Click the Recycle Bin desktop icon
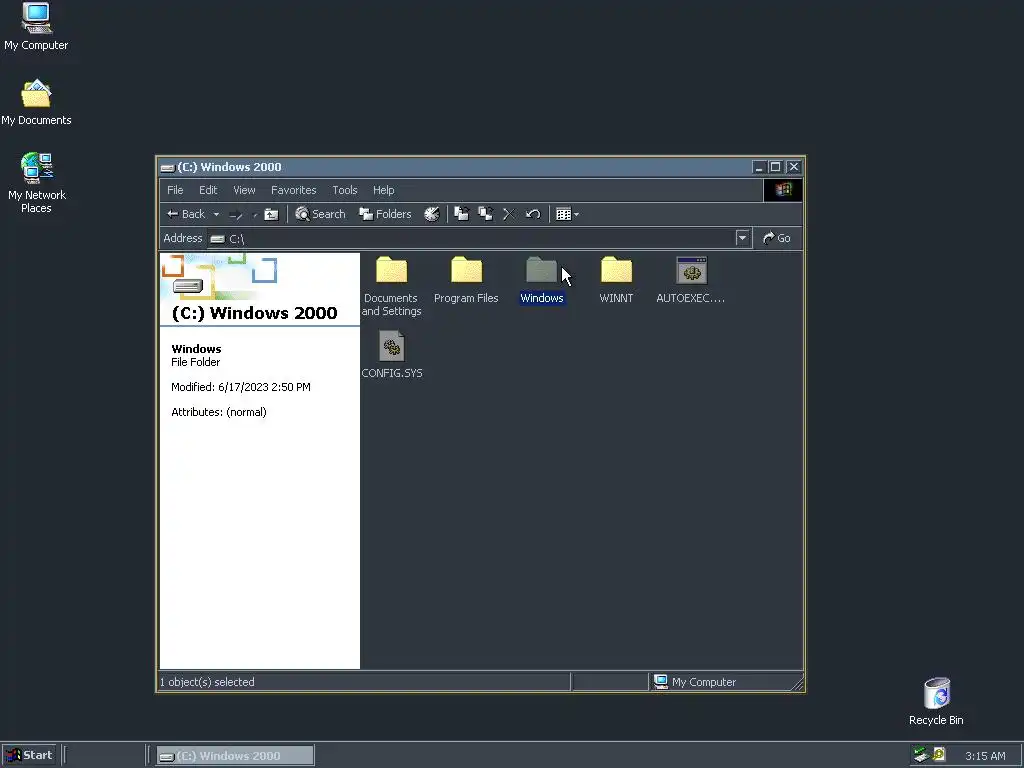1024x768 pixels. 936,701
